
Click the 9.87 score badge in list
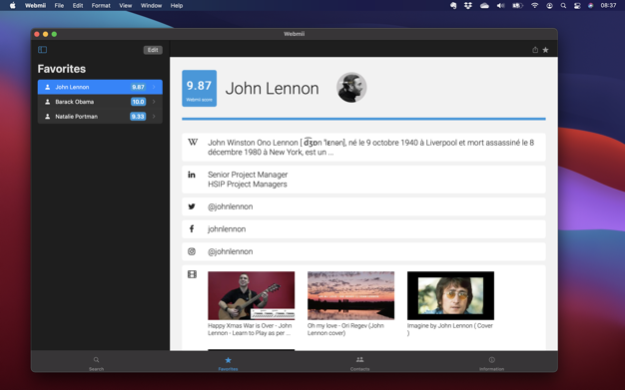pos(138,87)
